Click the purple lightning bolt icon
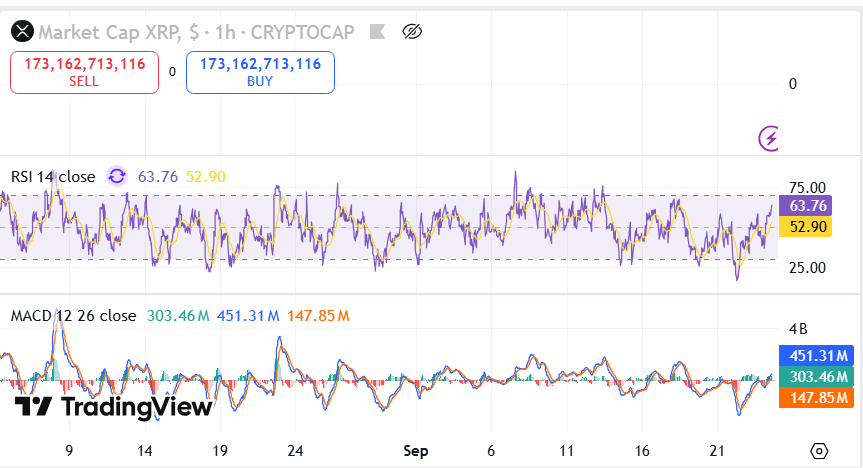Image resolution: width=863 pixels, height=468 pixels. click(x=769, y=138)
